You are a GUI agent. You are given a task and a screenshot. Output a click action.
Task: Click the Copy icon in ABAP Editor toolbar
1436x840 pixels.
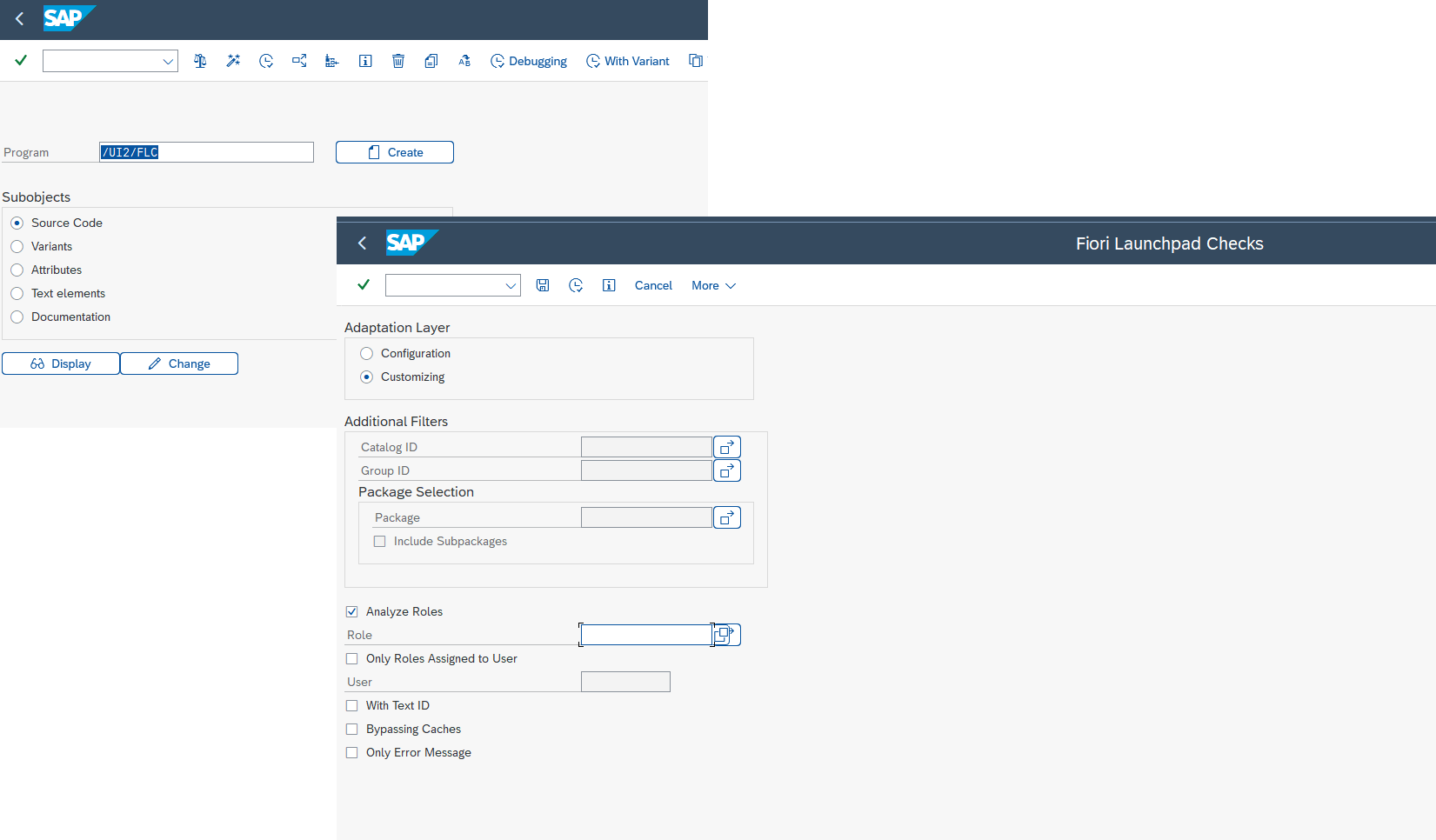coord(431,61)
